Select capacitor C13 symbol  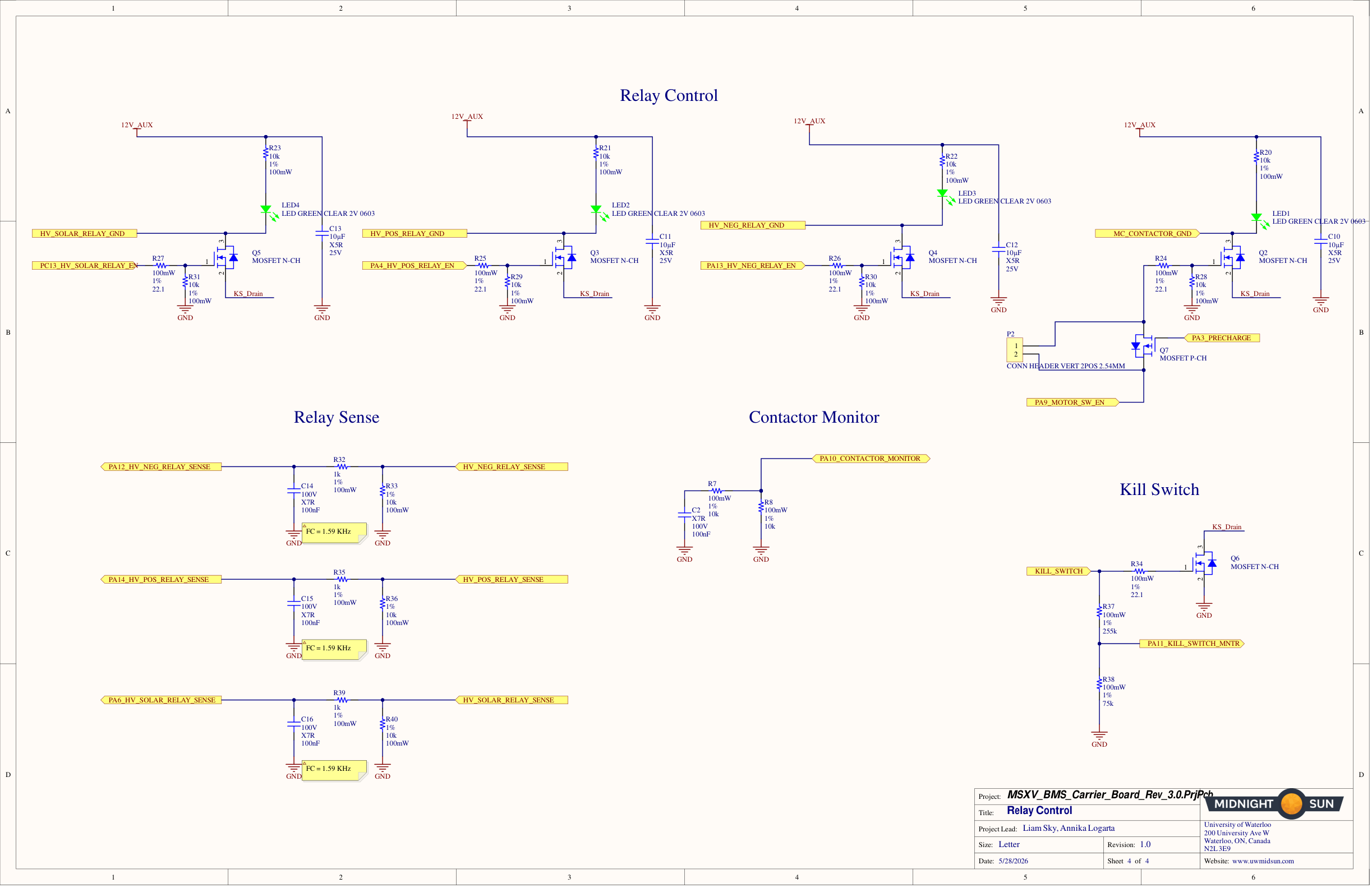pos(321,233)
